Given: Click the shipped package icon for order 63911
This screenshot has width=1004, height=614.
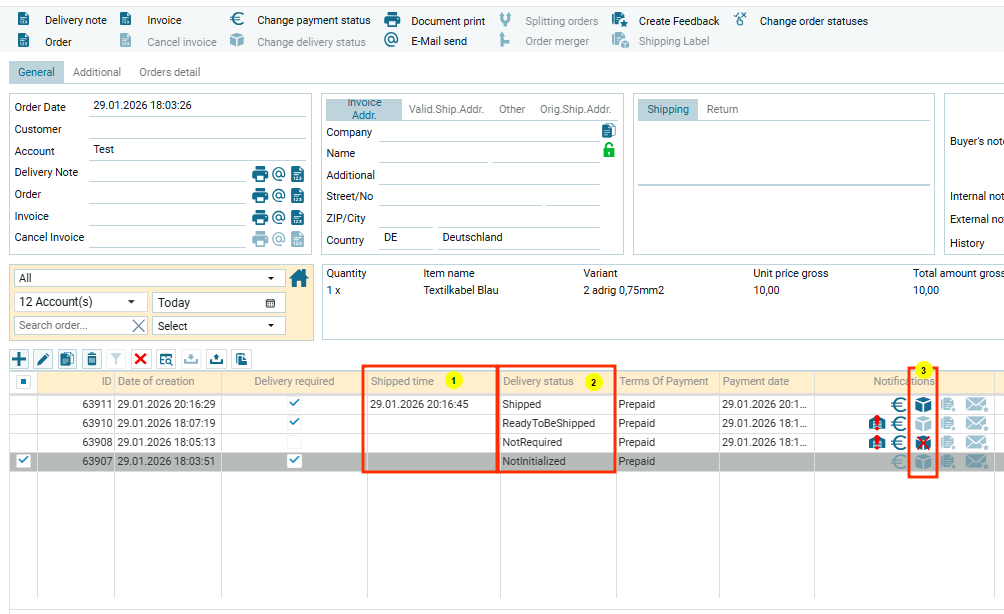Looking at the screenshot, I should pyautogui.click(x=923, y=405).
